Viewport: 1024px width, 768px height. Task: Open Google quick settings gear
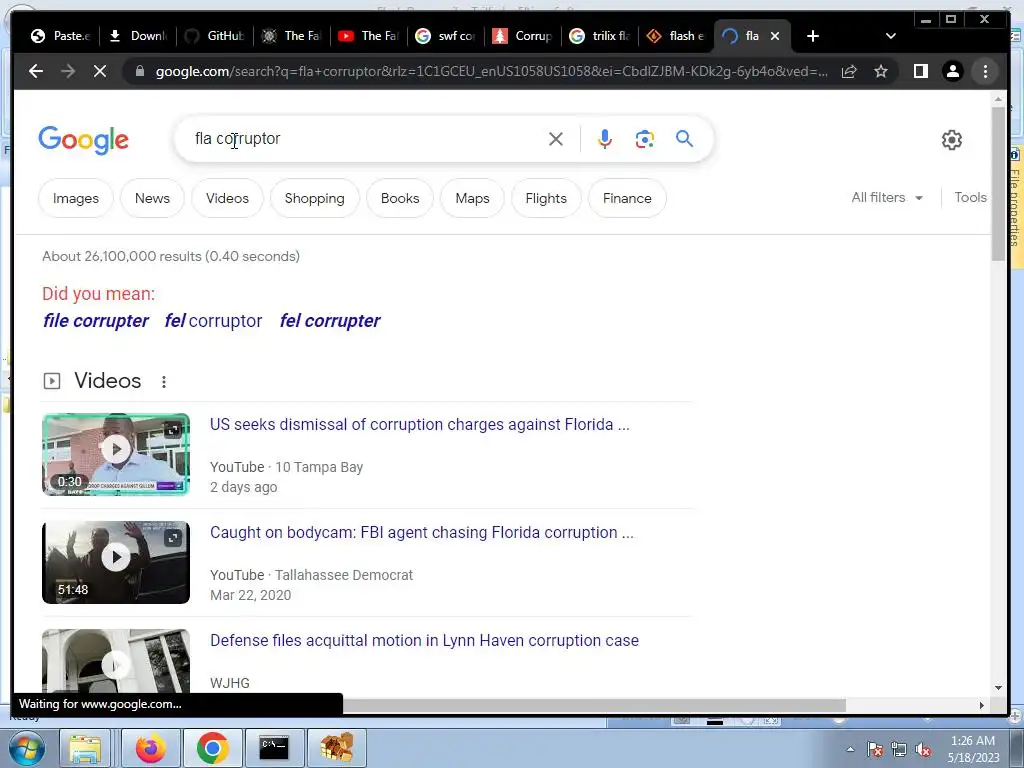952,140
